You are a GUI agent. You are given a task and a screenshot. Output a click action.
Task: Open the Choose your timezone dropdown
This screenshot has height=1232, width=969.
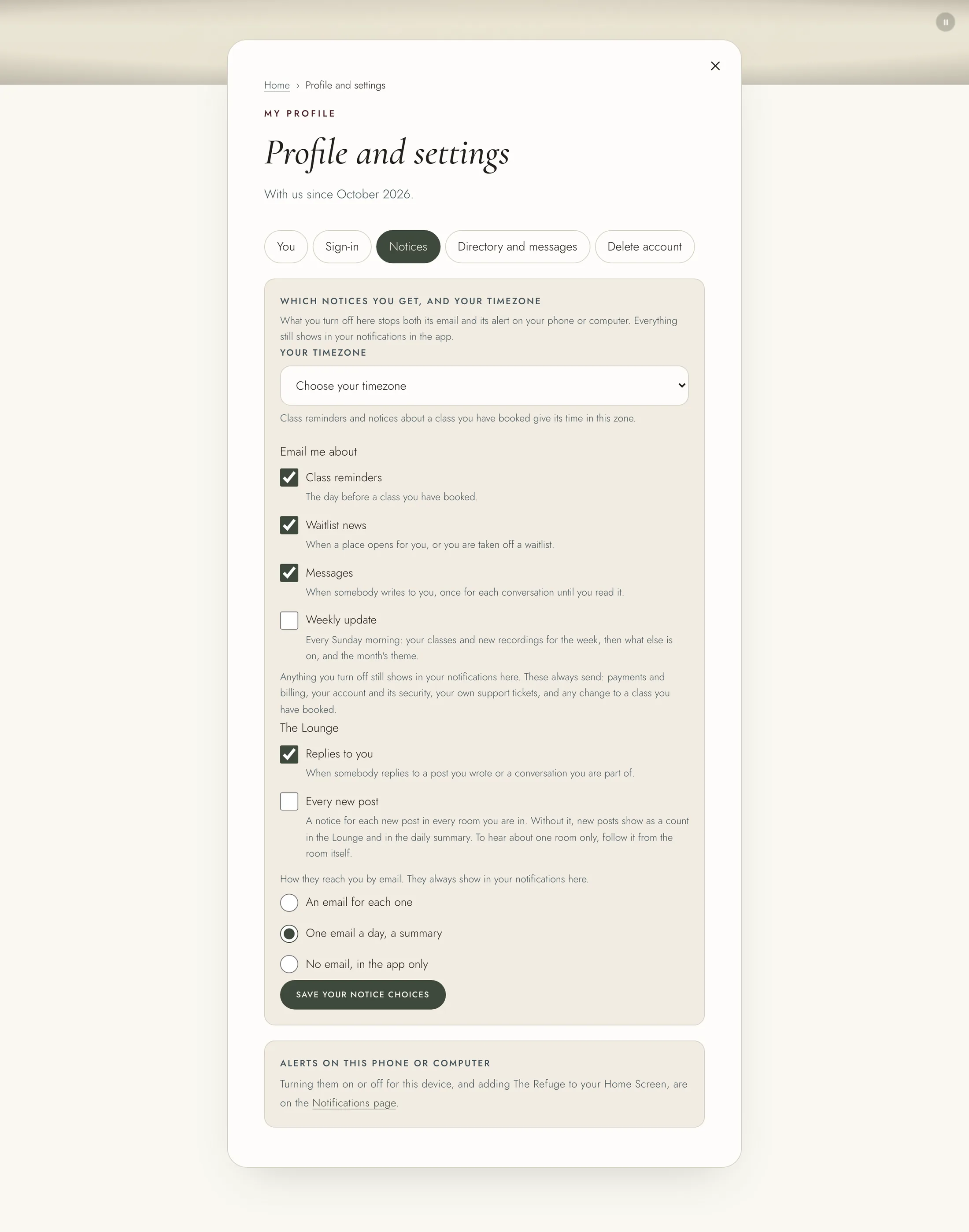pyautogui.click(x=484, y=386)
